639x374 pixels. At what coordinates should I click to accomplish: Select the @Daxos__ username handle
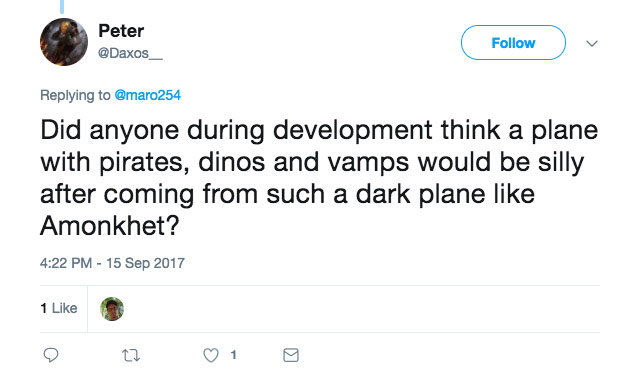[x=130, y=53]
